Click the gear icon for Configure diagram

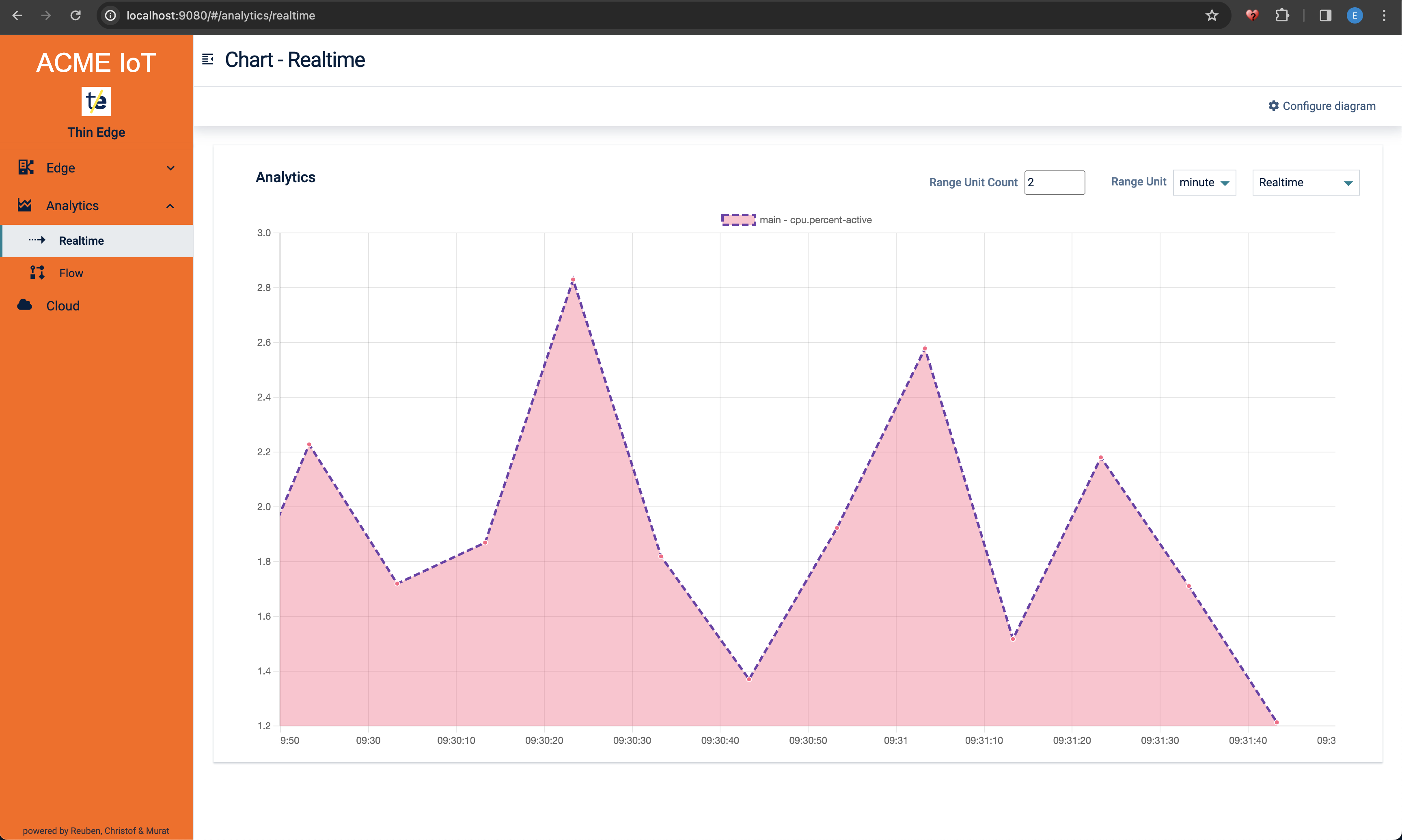tap(1273, 106)
